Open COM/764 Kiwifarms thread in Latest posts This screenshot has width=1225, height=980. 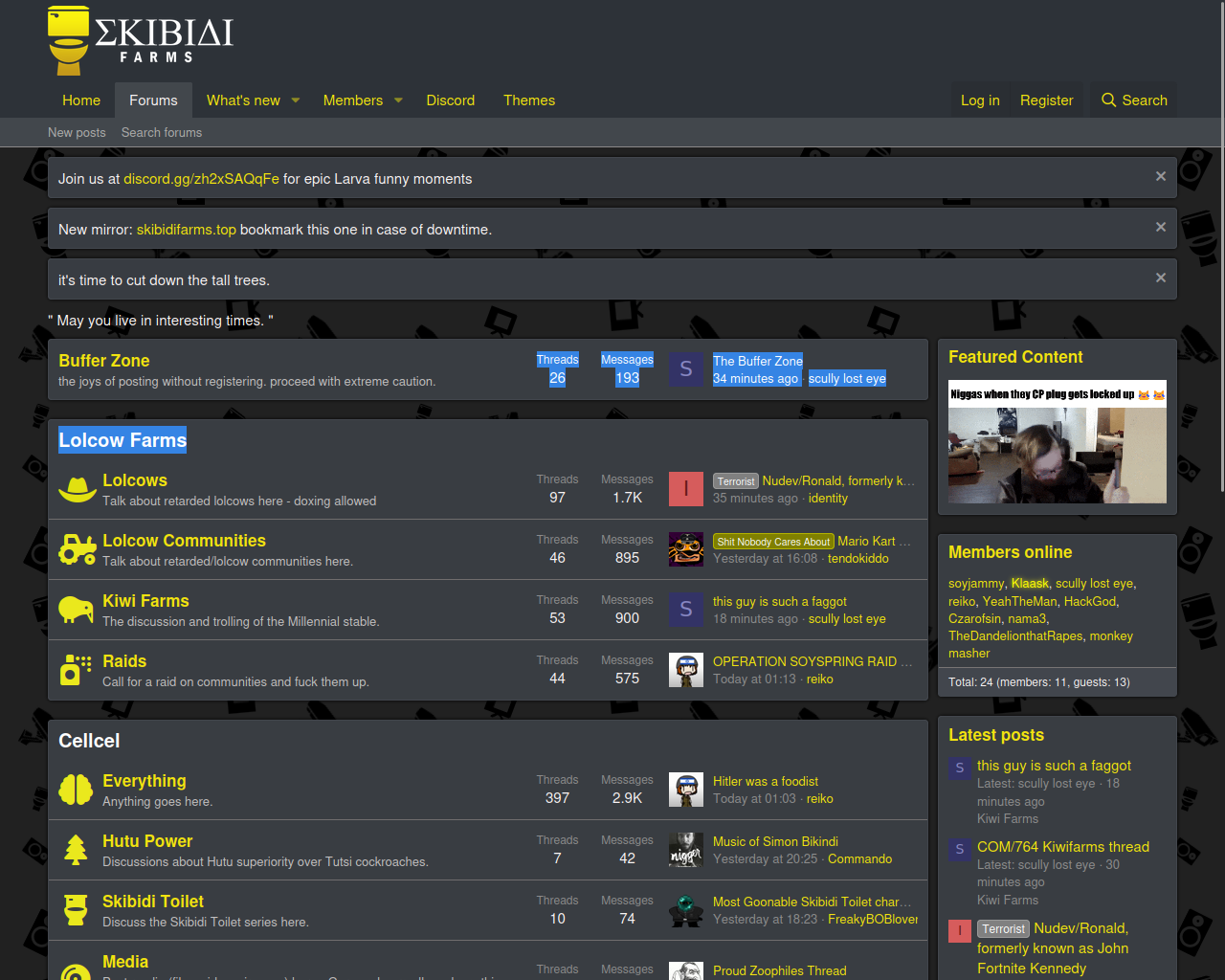point(1063,847)
